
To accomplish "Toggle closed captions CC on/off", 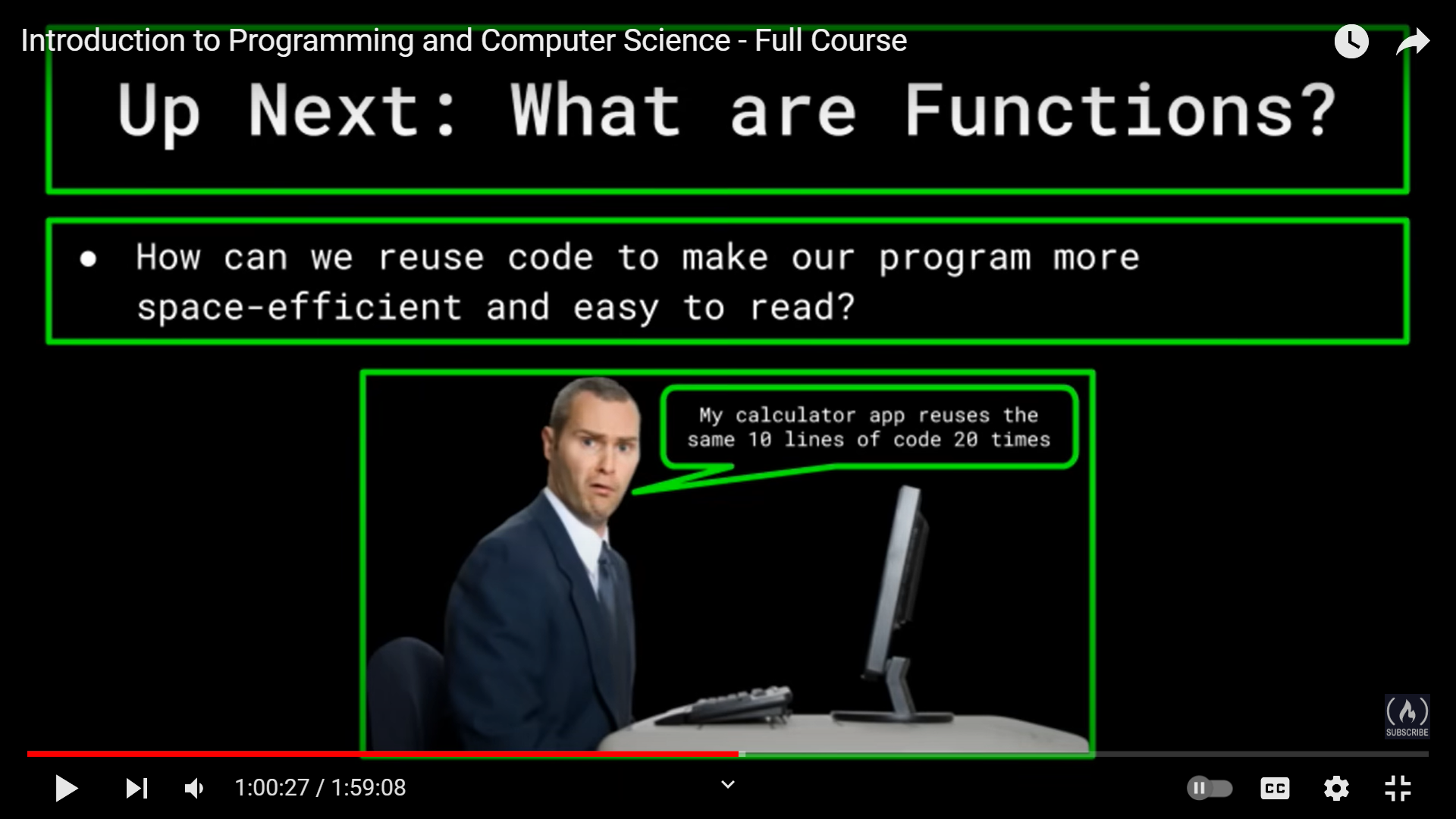I will 1276,789.
